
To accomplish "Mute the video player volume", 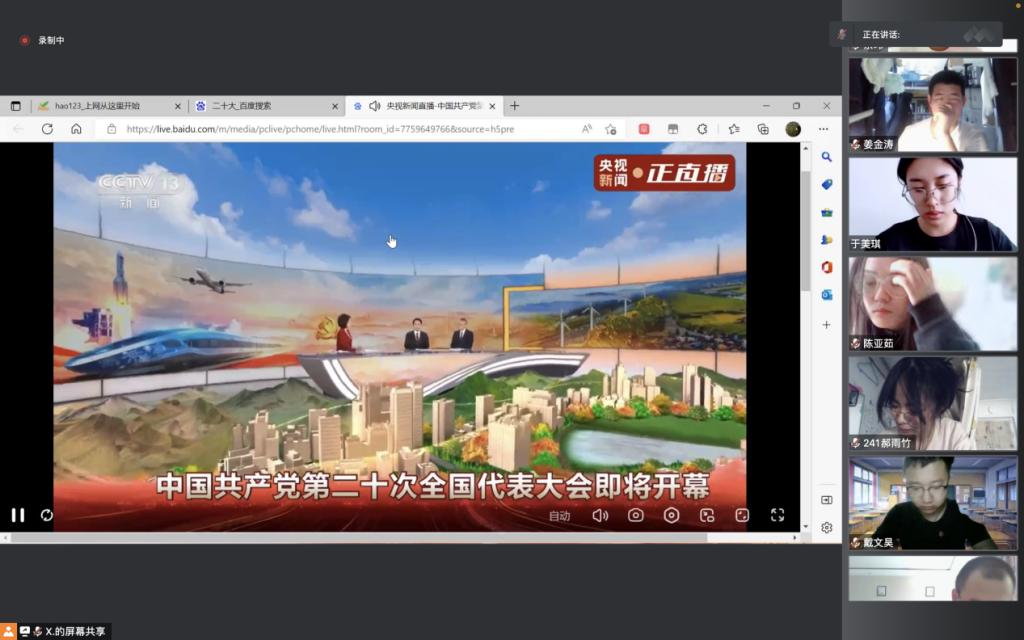I will pyautogui.click(x=600, y=515).
